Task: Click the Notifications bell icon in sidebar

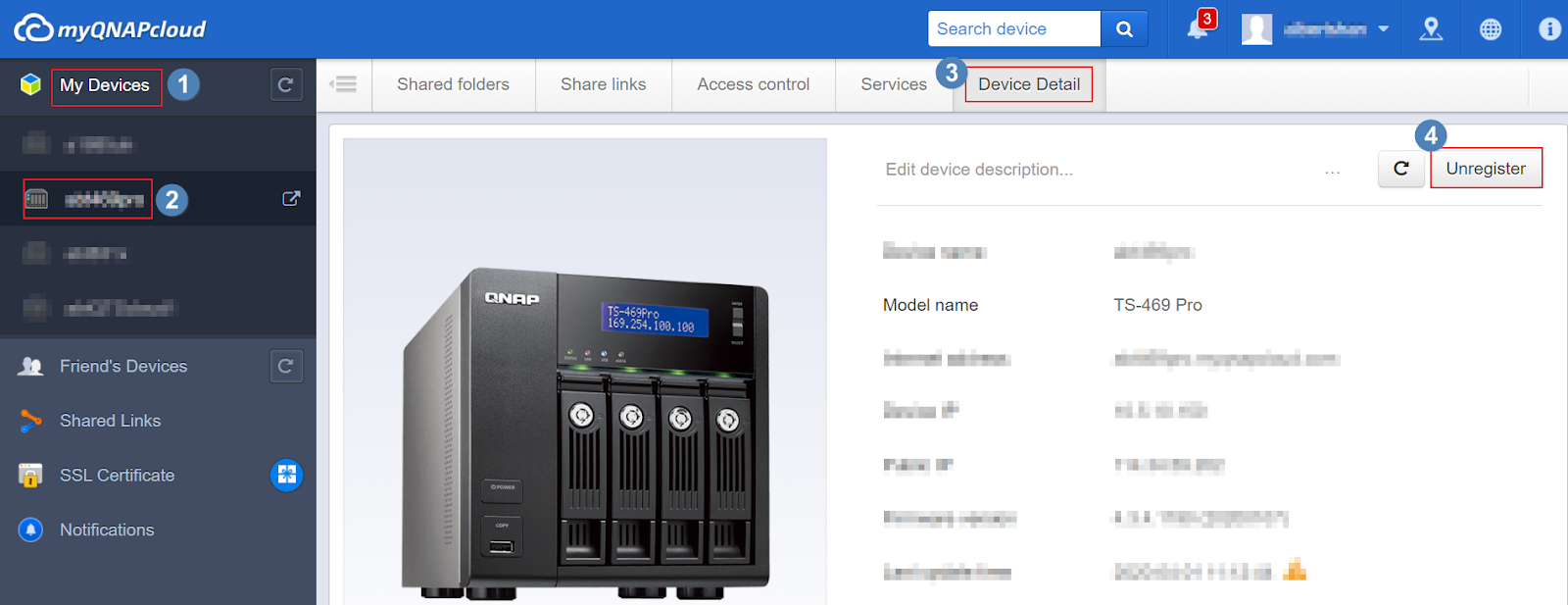Action: (30, 529)
